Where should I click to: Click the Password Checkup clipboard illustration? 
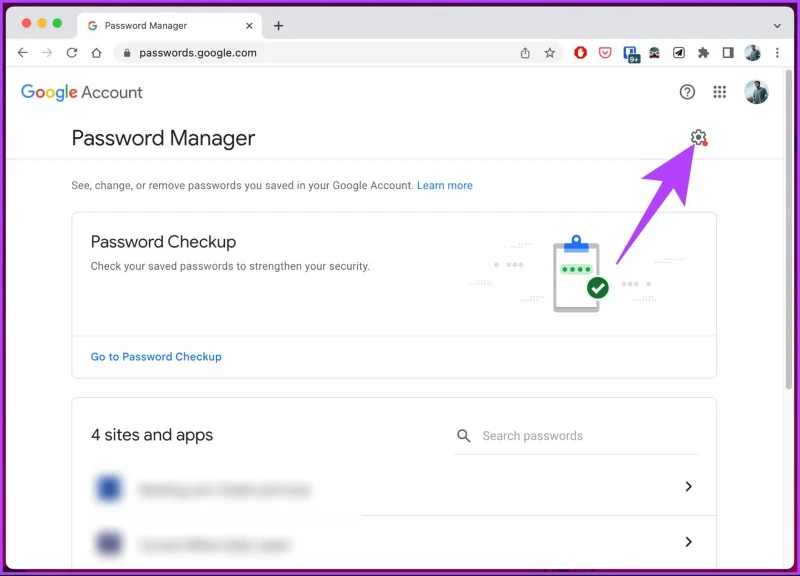click(x=580, y=273)
